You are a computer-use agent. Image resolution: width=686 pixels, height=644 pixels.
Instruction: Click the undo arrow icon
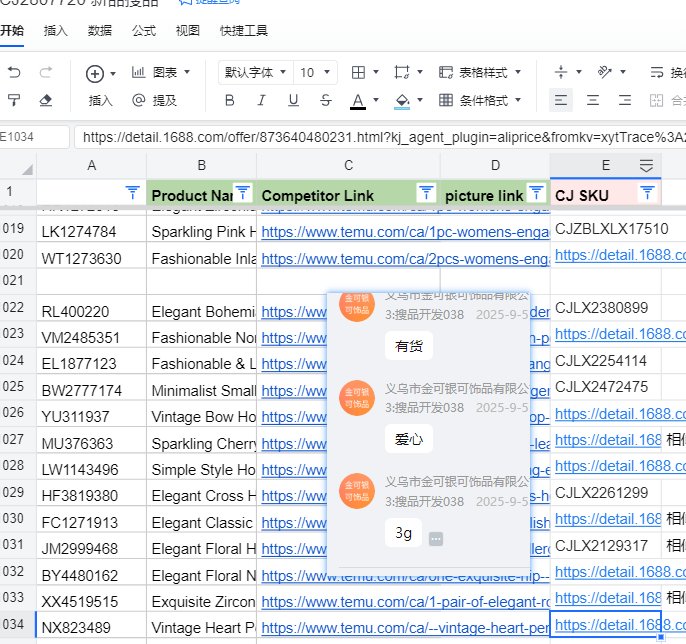(x=14, y=72)
